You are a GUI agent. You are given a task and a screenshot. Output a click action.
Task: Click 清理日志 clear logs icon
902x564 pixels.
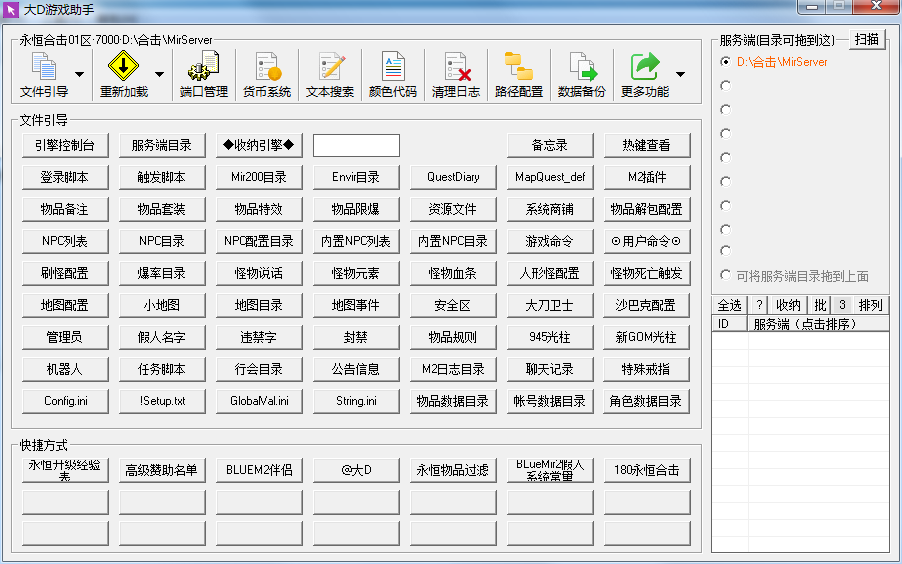click(456, 74)
